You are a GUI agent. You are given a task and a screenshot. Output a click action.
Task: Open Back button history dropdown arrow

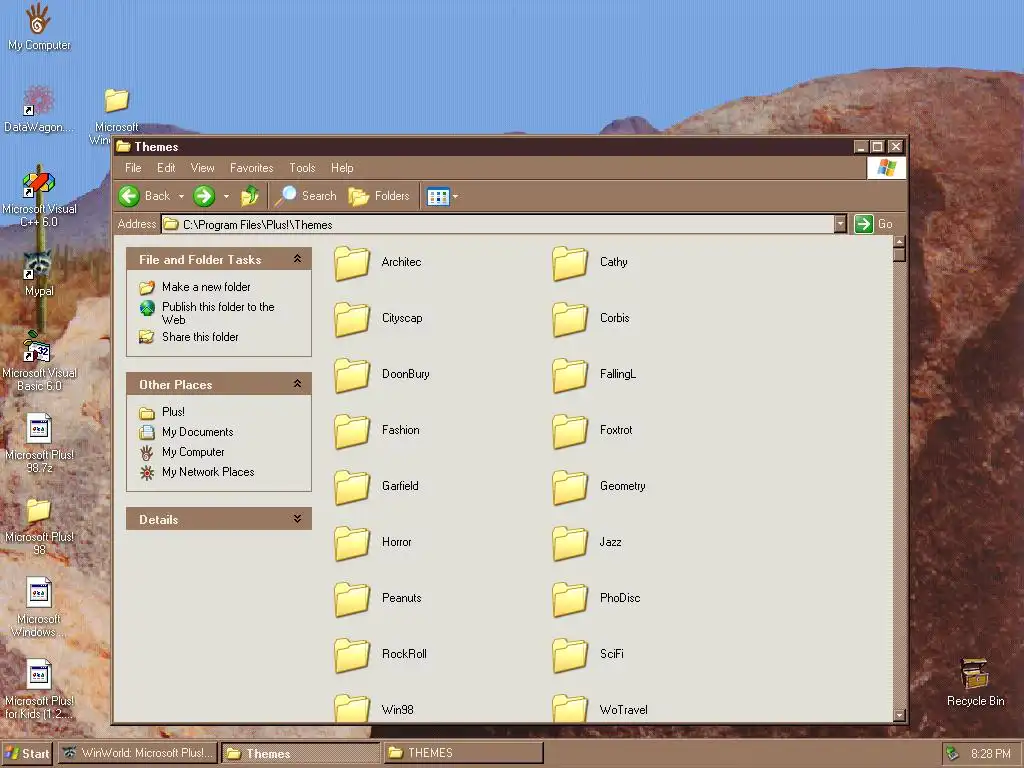pyautogui.click(x=181, y=197)
